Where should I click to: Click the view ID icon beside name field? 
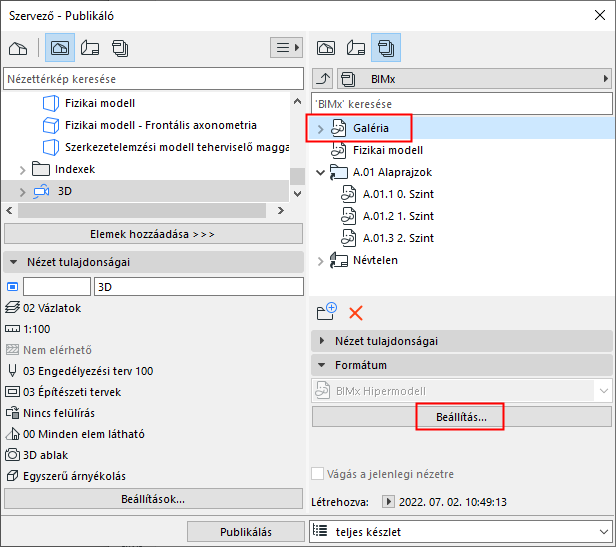[13, 287]
